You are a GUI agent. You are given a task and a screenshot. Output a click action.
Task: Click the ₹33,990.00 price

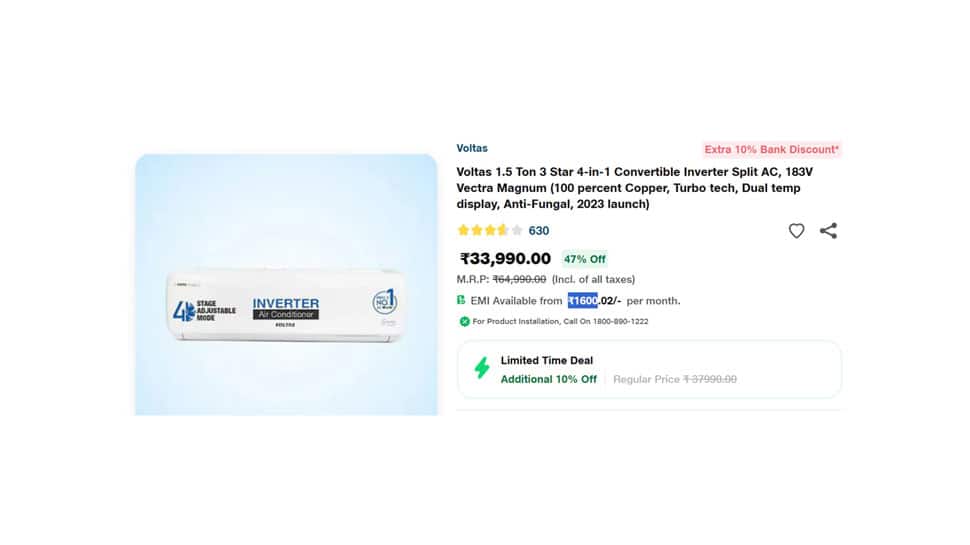tap(505, 259)
